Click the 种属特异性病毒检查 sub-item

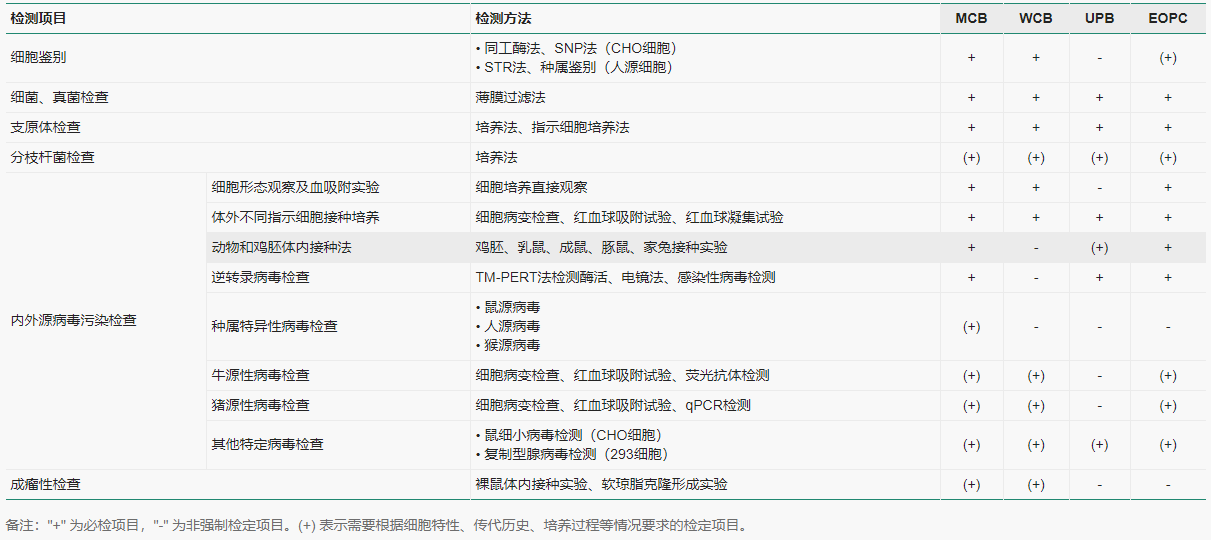click(x=274, y=327)
